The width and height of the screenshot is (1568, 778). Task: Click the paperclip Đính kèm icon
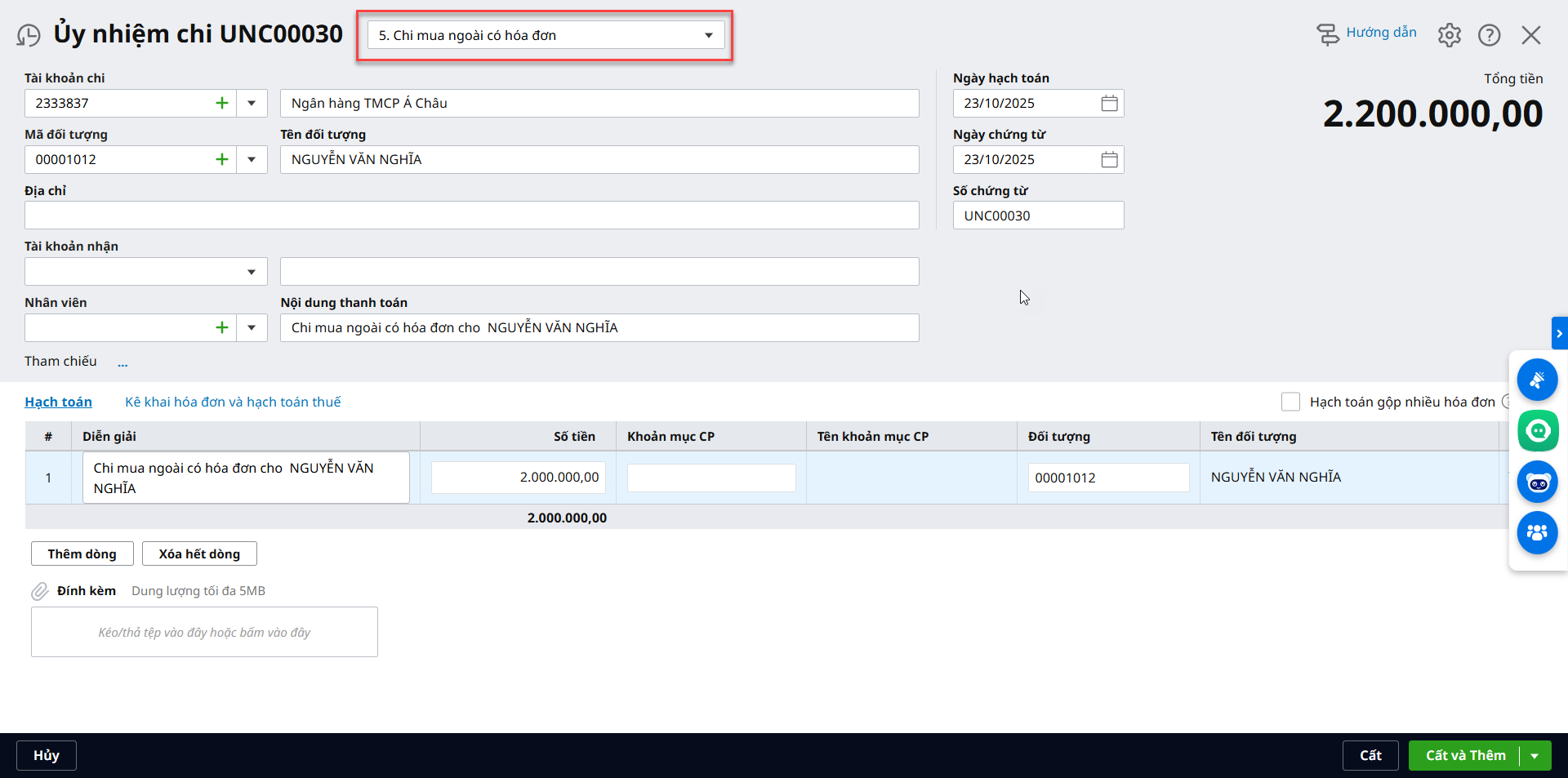coord(40,591)
